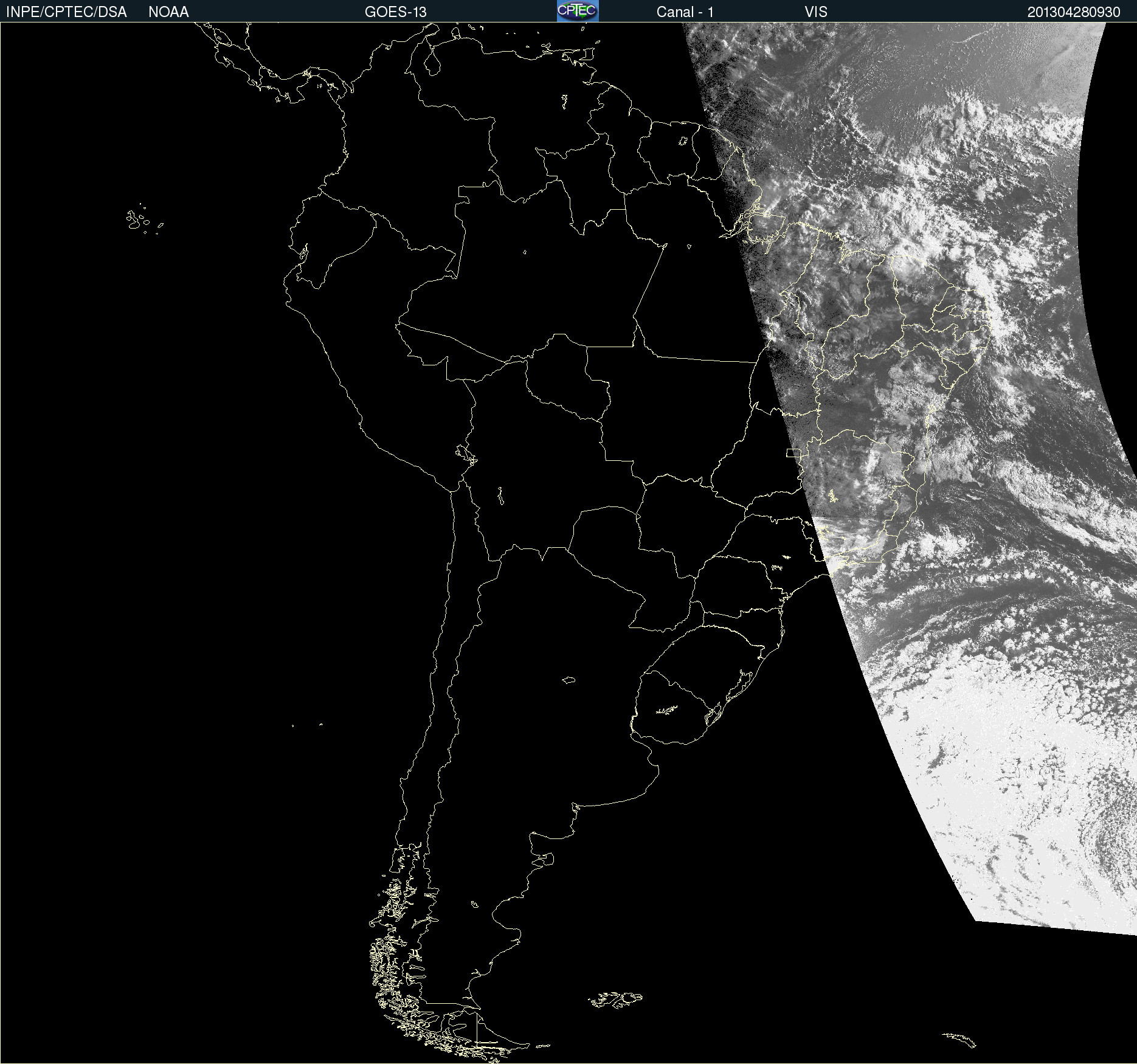This screenshot has height=1064, width=1137.
Task: Click Mar Chiquita lake in Argentina
Action: click(568, 680)
